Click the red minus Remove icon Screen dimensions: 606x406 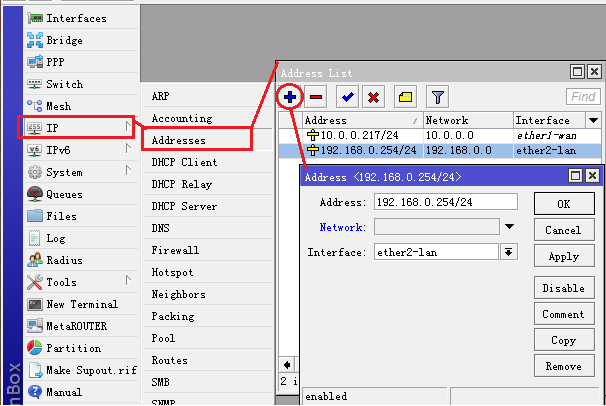click(x=315, y=97)
